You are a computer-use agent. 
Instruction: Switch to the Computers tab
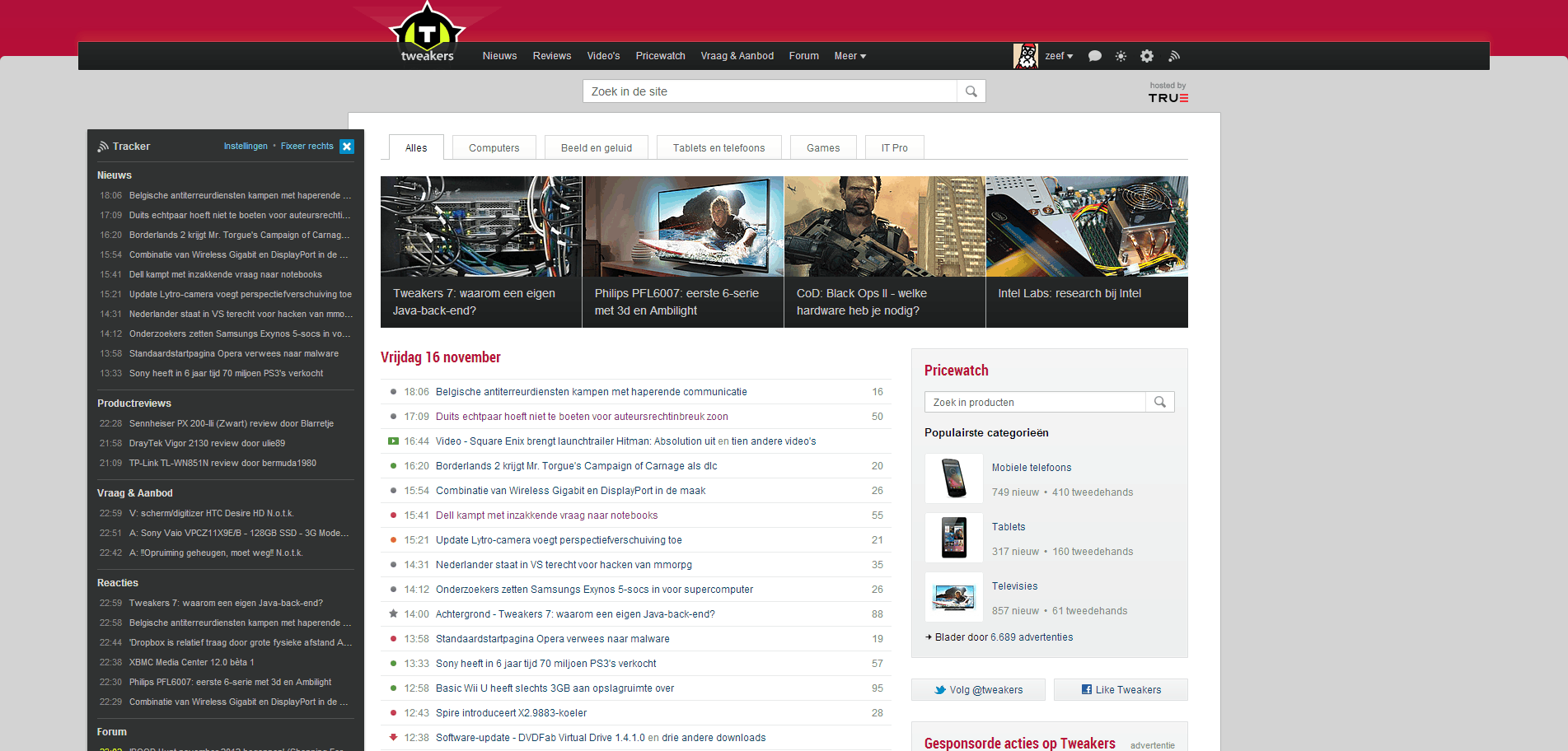coord(494,147)
